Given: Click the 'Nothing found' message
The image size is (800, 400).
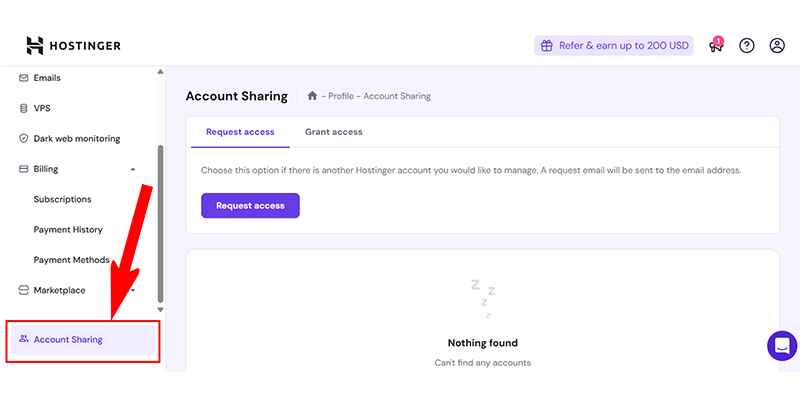Looking at the screenshot, I should tap(483, 343).
